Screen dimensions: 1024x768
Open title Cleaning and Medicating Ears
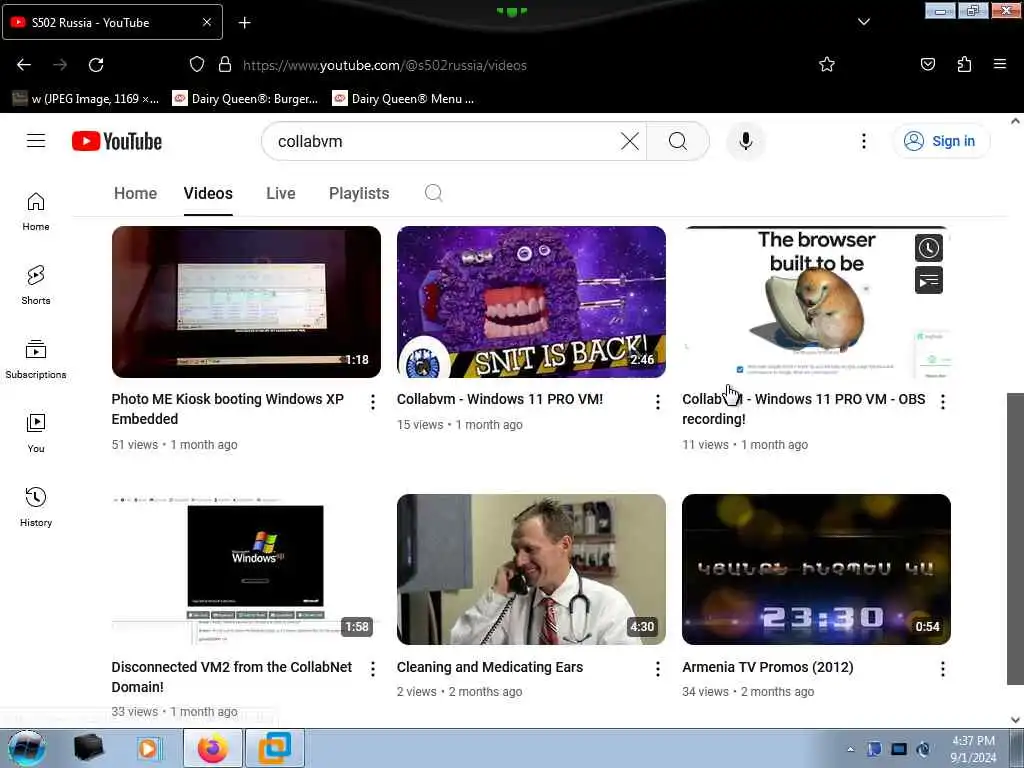pyautogui.click(x=490, y=667)
